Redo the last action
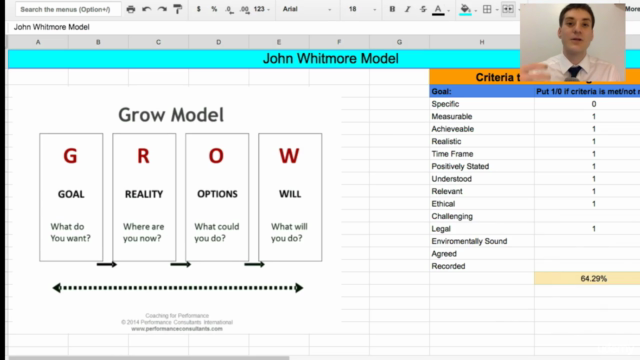The width and height of the screenshot is (640, 360). point(162,9)
